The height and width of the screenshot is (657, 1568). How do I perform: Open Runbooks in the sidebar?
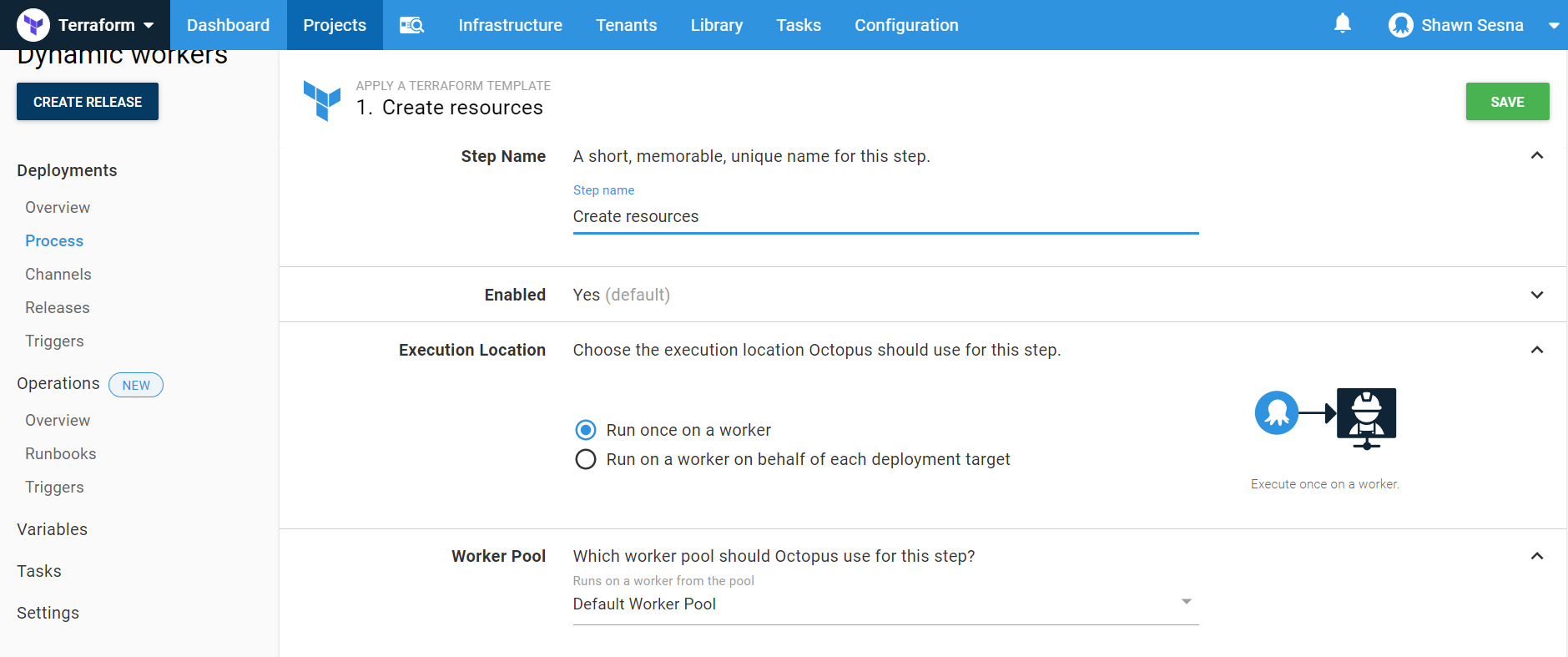coord(61,453)
